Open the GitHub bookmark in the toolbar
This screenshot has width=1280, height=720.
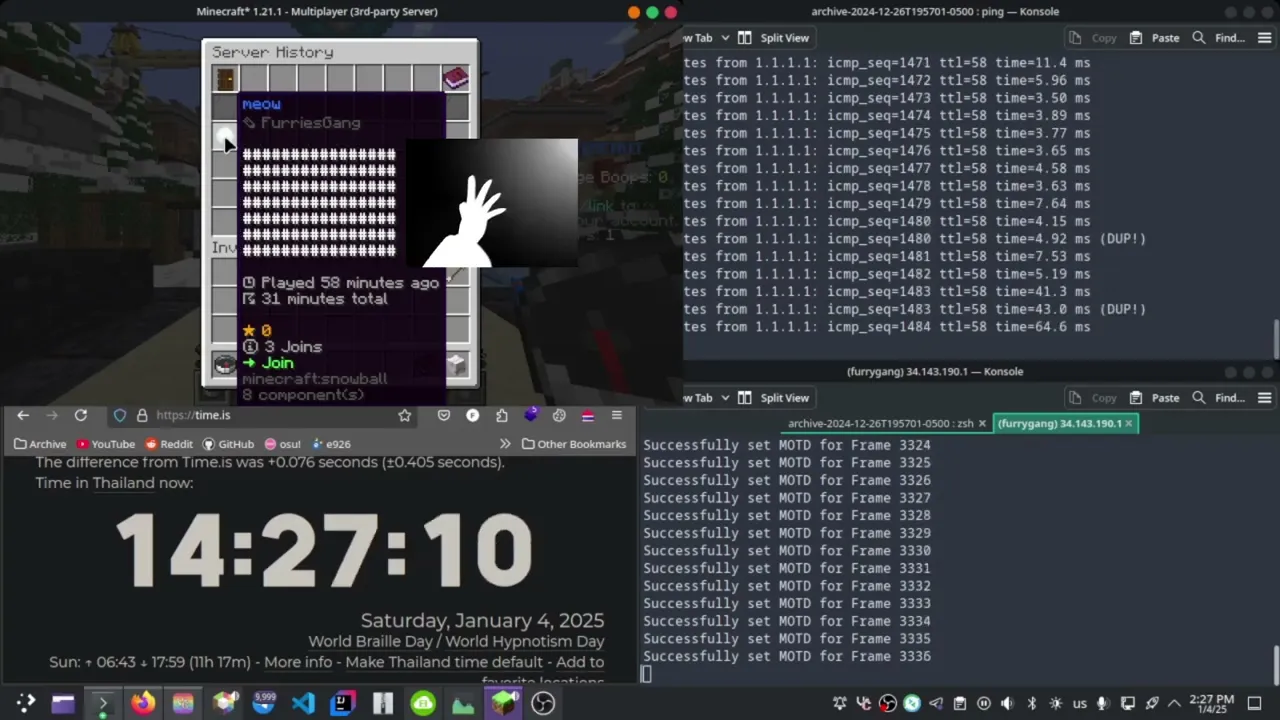(228, 444)
